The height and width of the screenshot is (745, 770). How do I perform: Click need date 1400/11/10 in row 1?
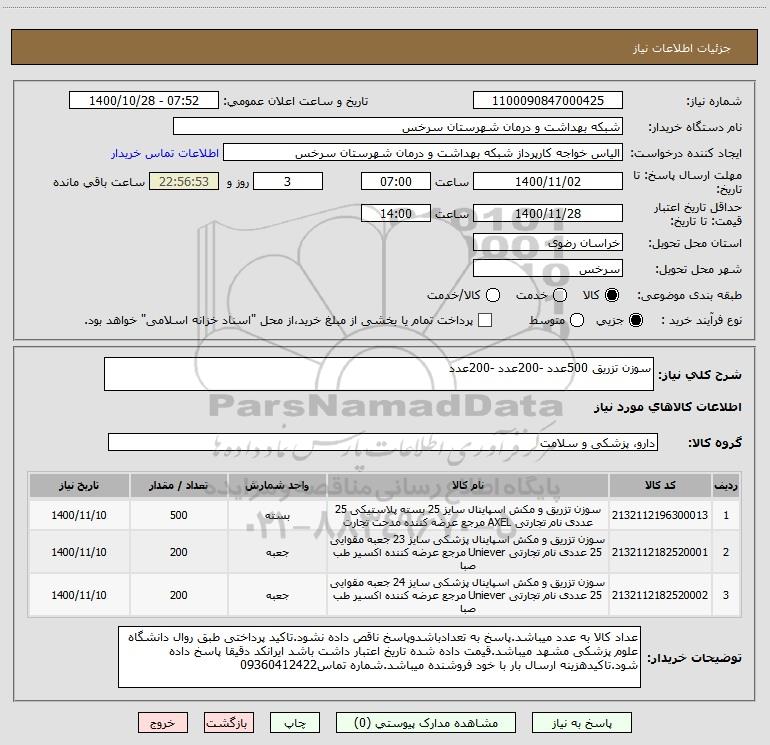coord(79,515)
